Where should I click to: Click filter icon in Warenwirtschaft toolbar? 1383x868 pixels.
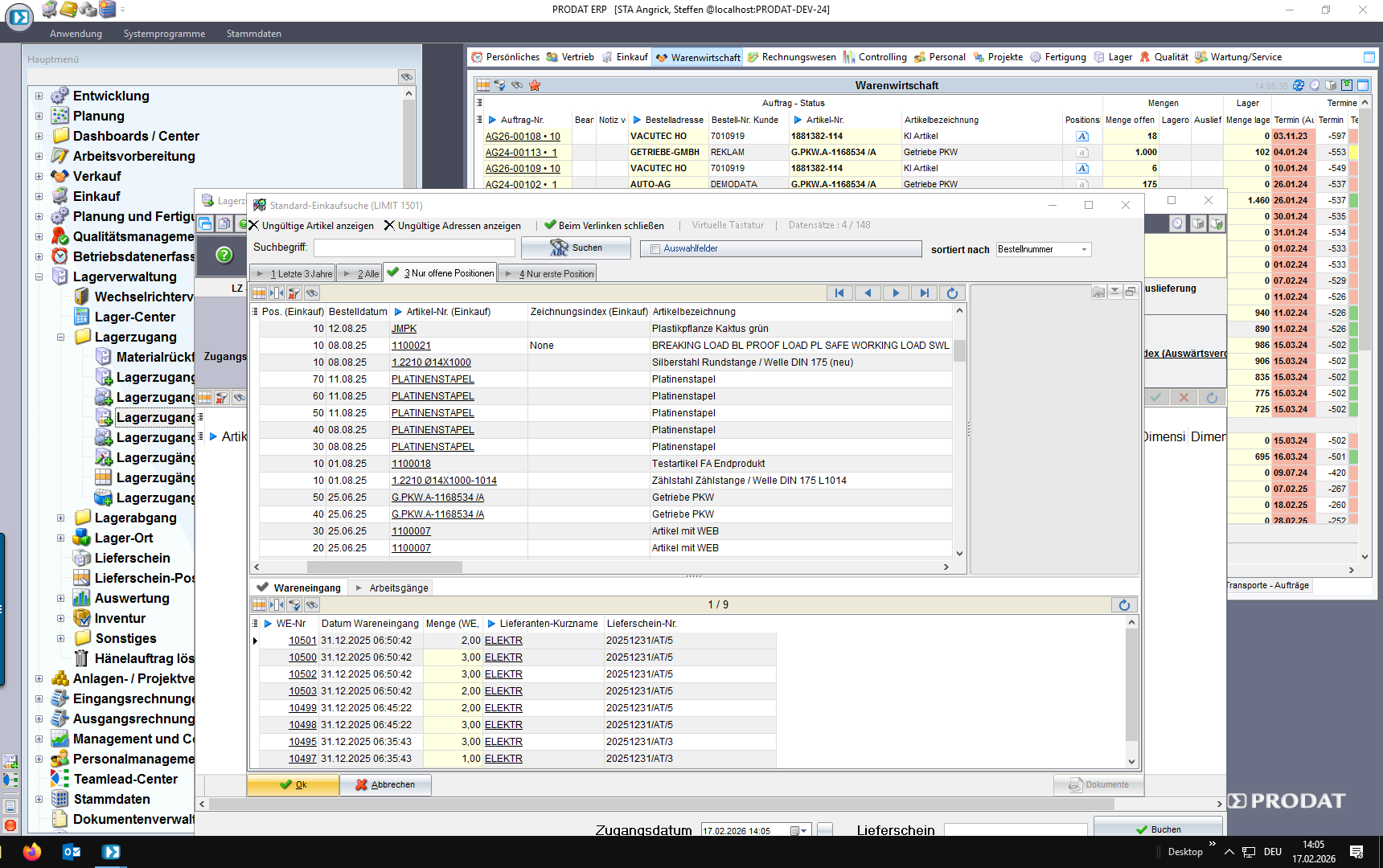pos(500,85)
